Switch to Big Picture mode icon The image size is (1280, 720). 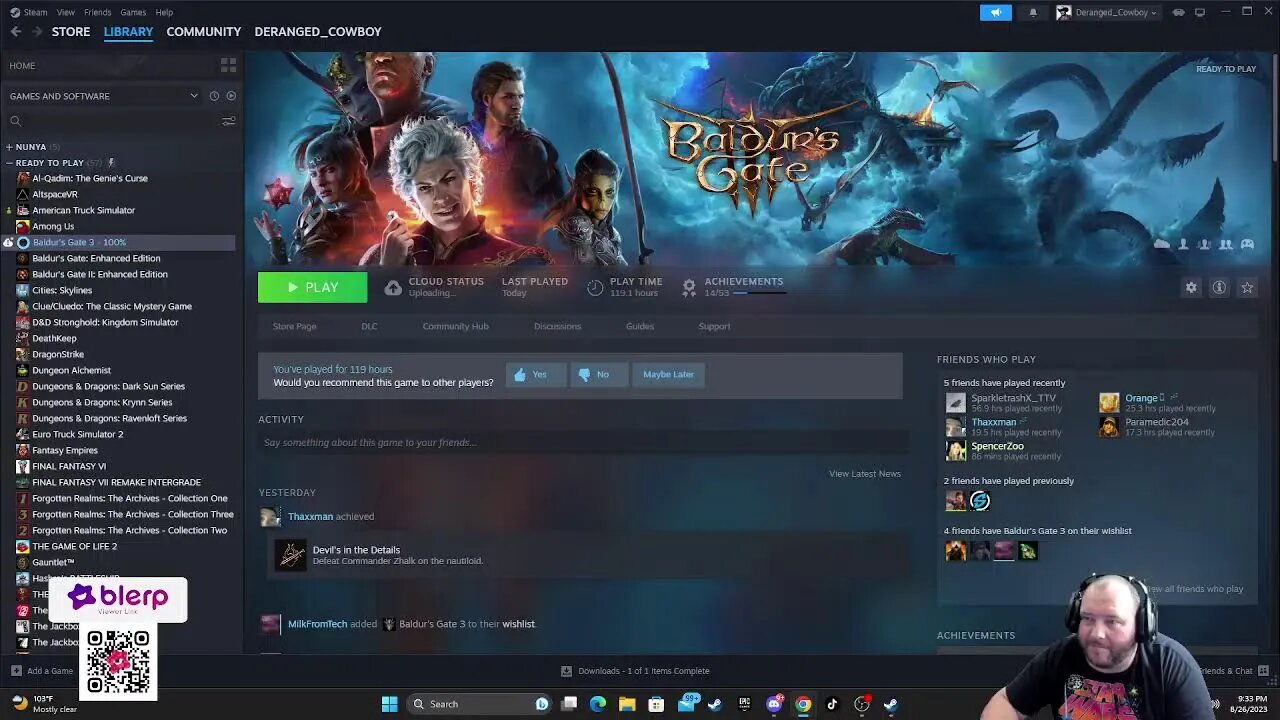(x=1200, y=12)
